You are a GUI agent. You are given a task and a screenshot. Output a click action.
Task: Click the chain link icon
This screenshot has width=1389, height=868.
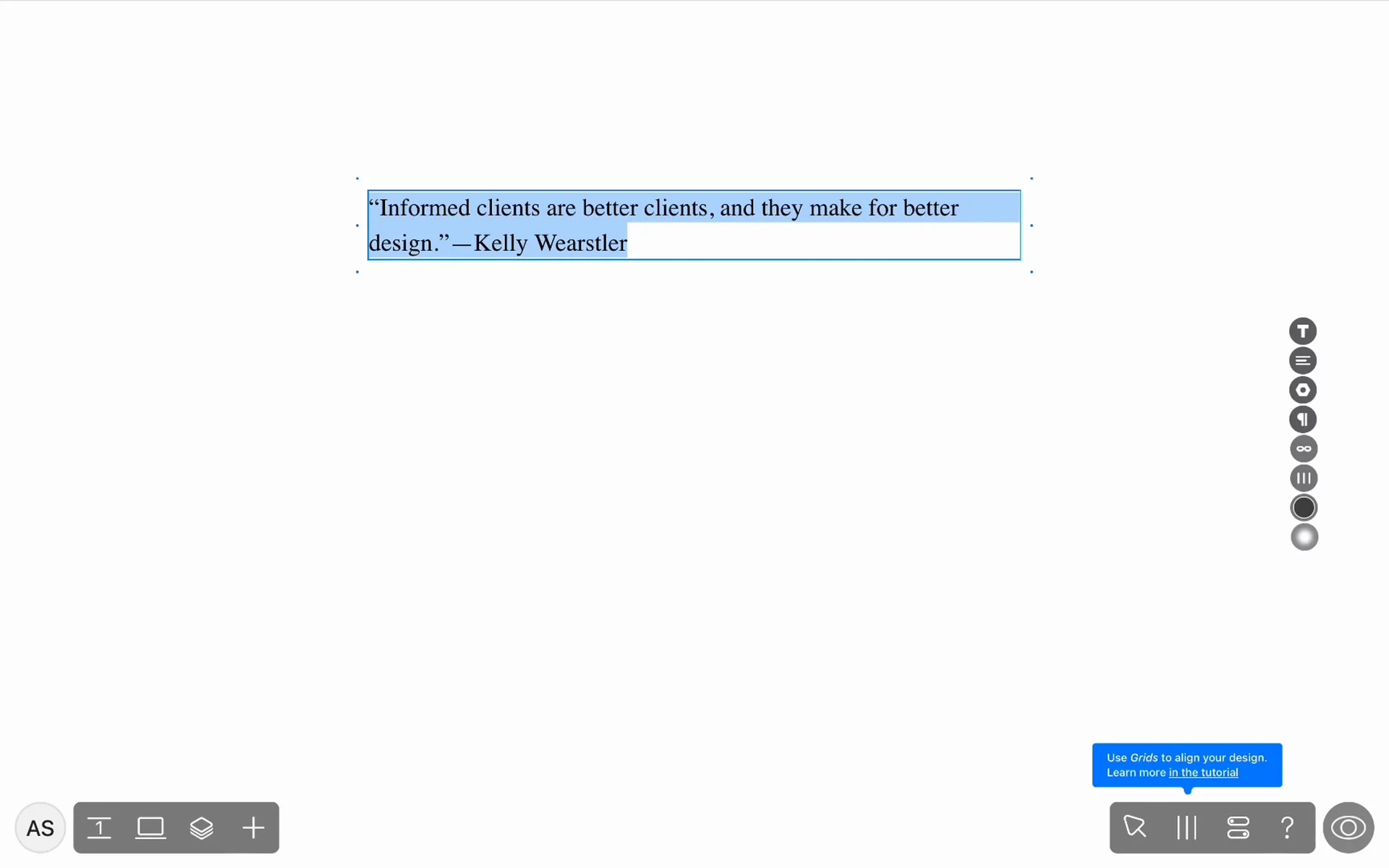tap(1304, 448)
